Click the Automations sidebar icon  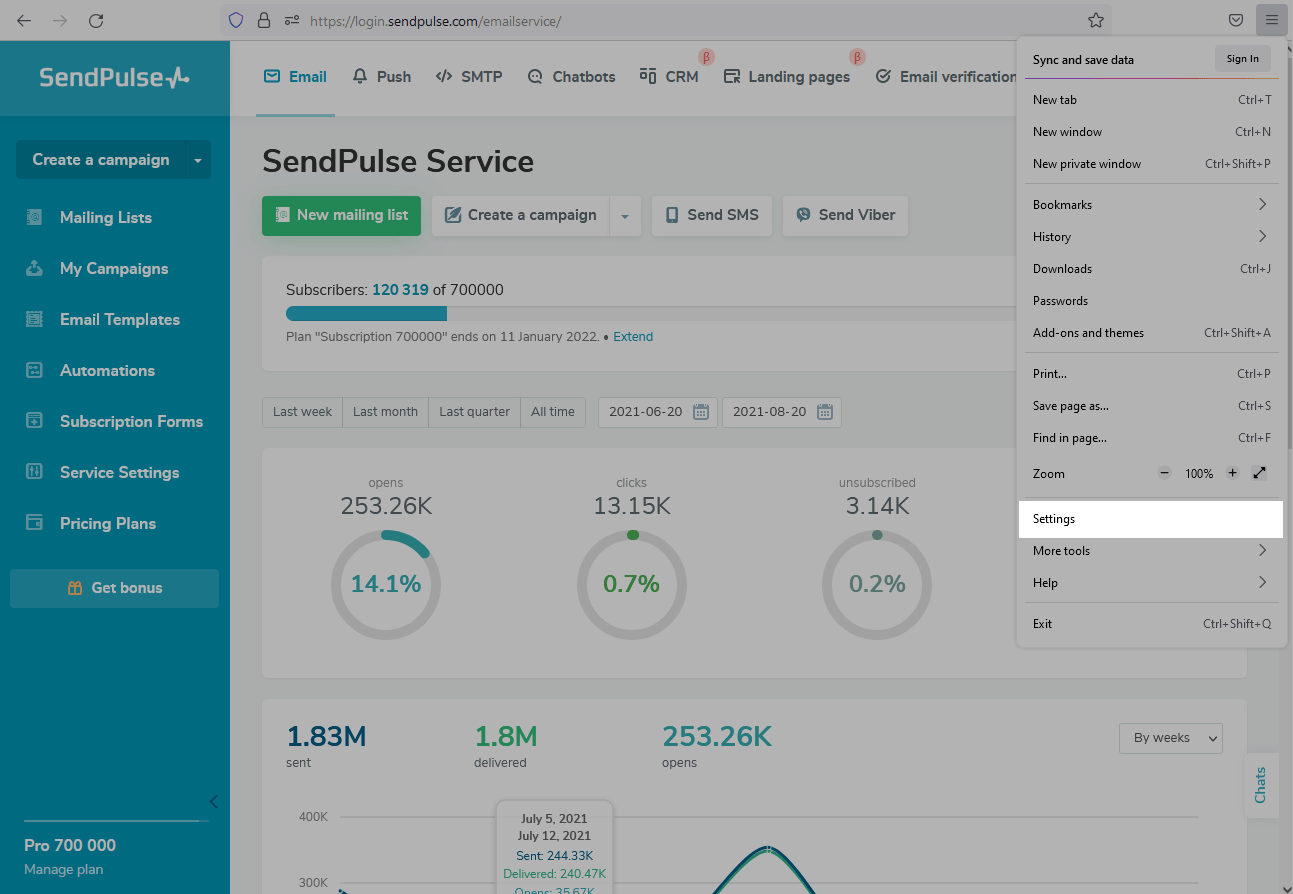pos(34,370)
